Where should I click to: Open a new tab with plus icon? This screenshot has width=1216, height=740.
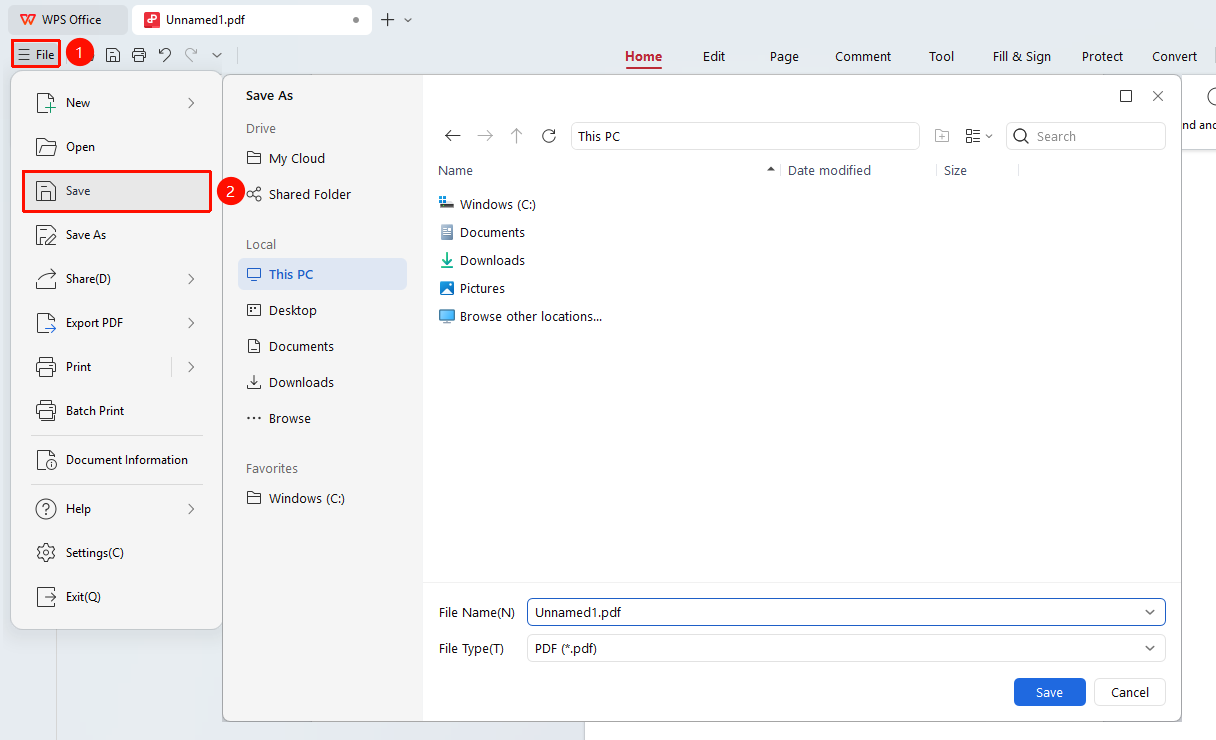coord(388,19)
